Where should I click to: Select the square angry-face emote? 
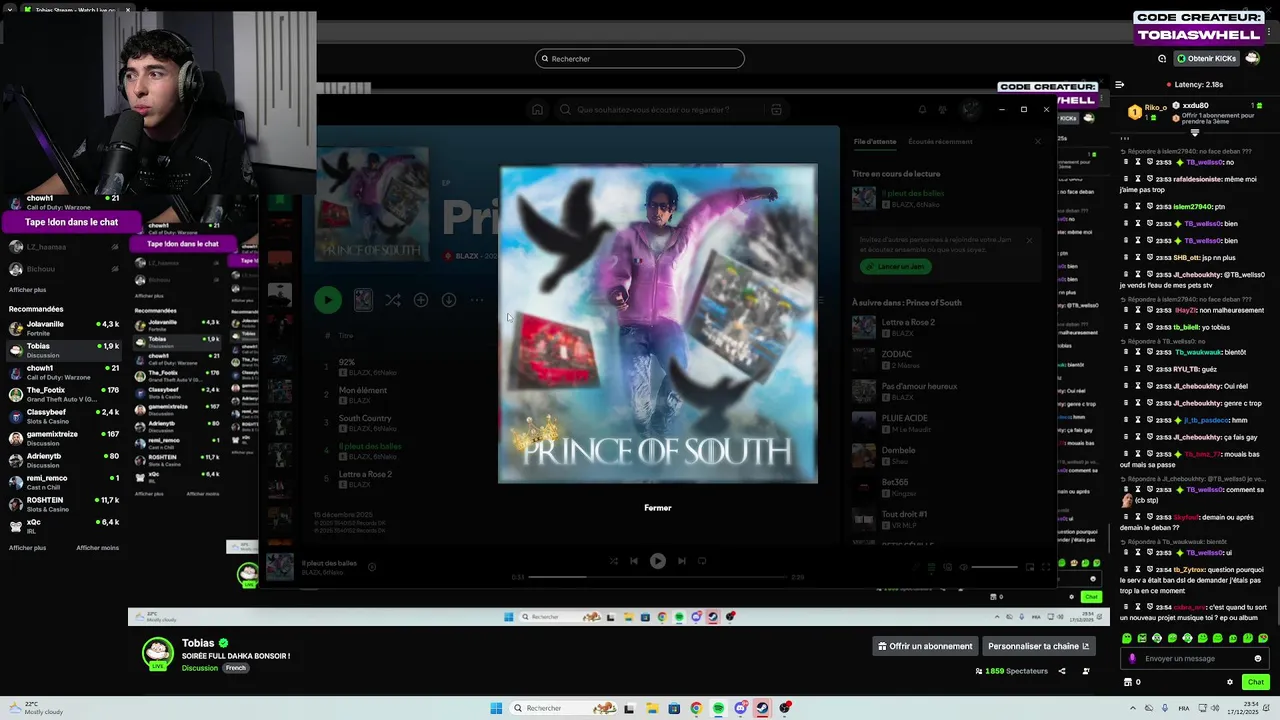pyautogui.click(x=1142, y=638)
